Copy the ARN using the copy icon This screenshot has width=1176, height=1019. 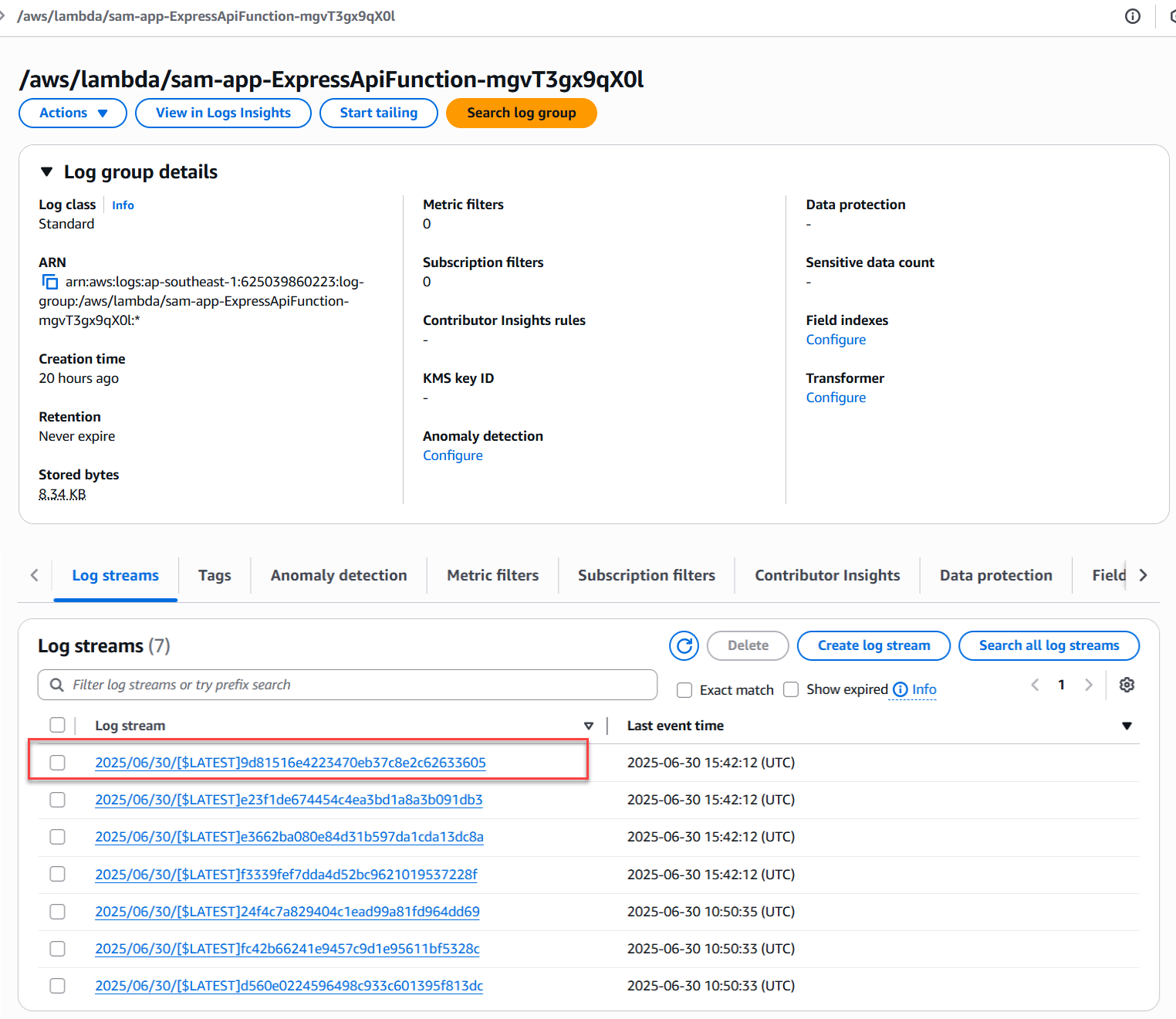[x=50, y=282]
